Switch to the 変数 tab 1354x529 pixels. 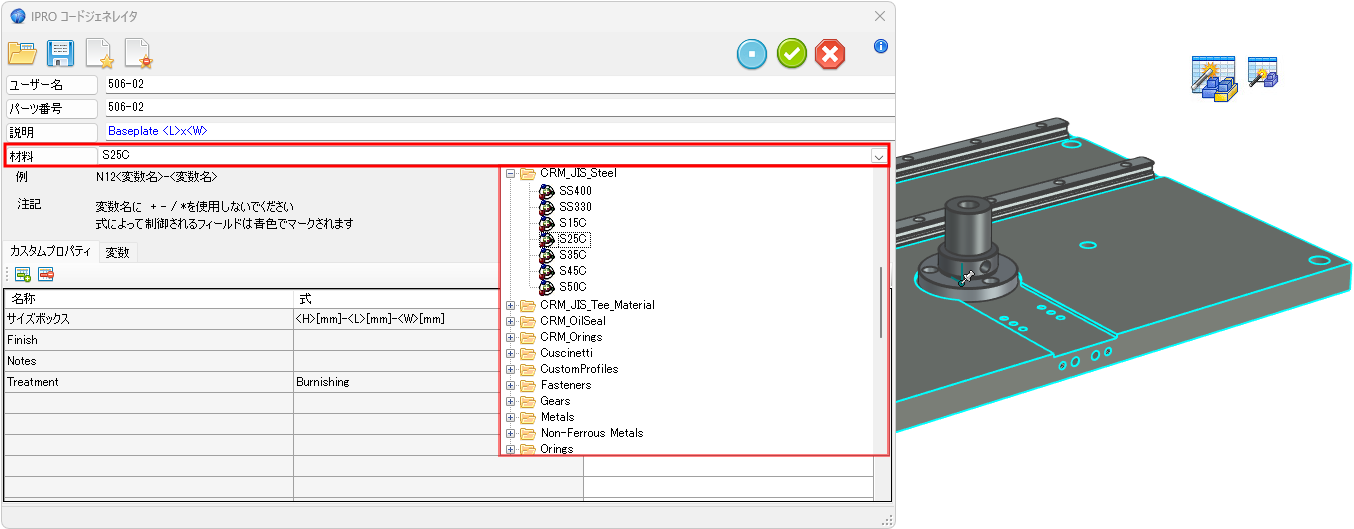pos(118,252)
